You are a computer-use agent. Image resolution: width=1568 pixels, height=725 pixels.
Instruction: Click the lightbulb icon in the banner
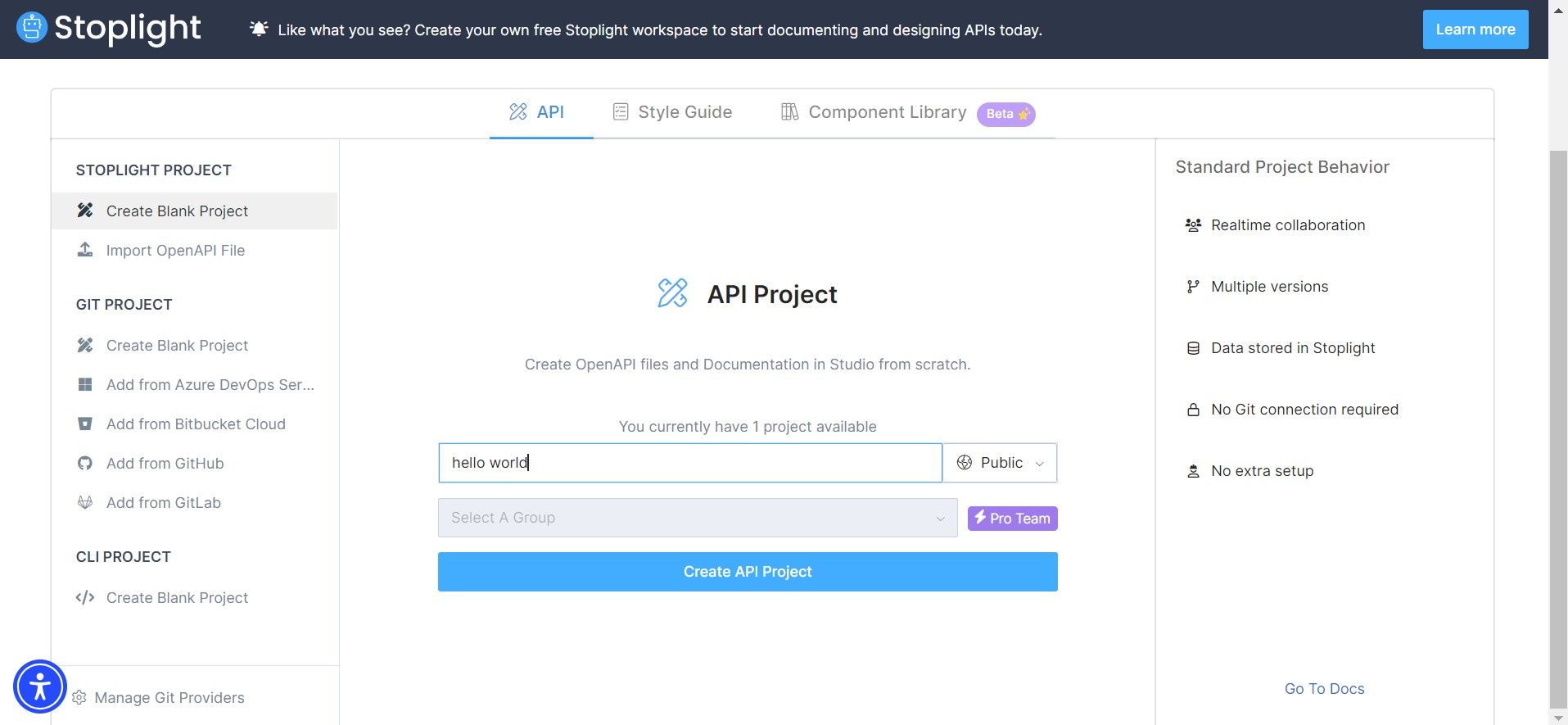tap(259, 29)
